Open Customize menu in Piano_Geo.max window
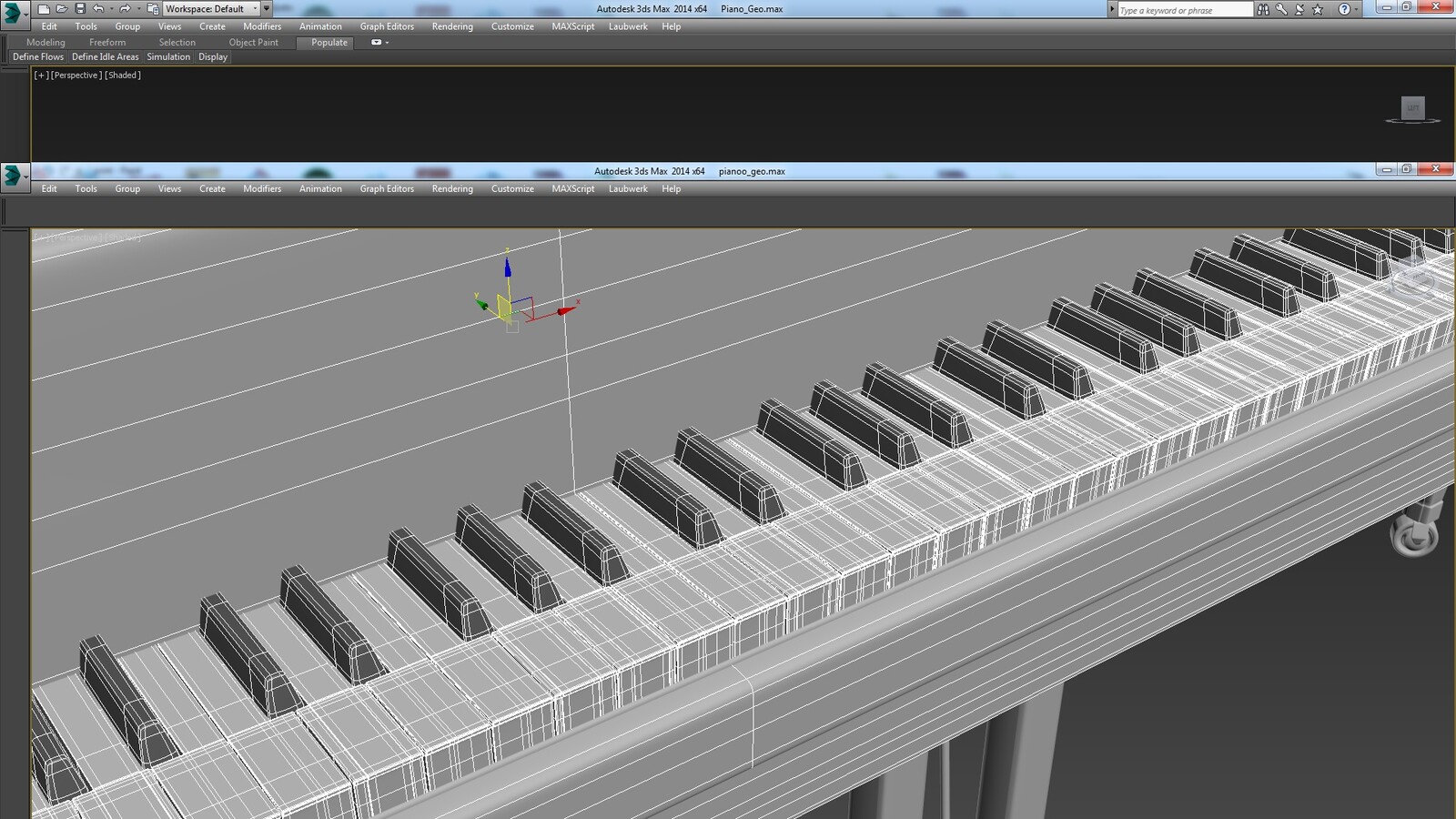The width and height of the screenshot is (1456, 819). click(512, 26)
